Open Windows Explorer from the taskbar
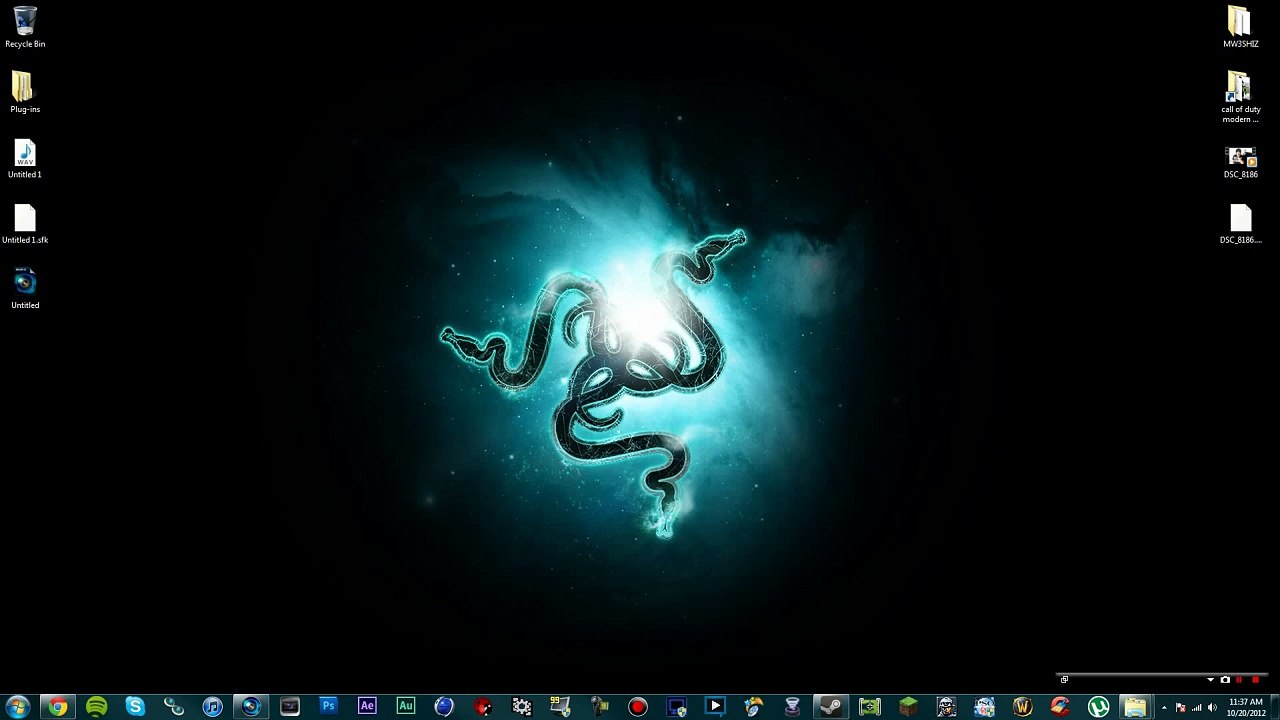The height and width of the screenshot is (720, 1280). [1135, 707]
